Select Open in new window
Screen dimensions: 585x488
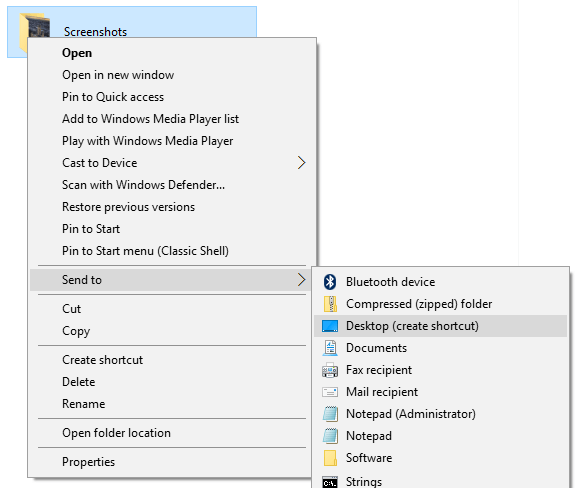[x=118, y=75]
